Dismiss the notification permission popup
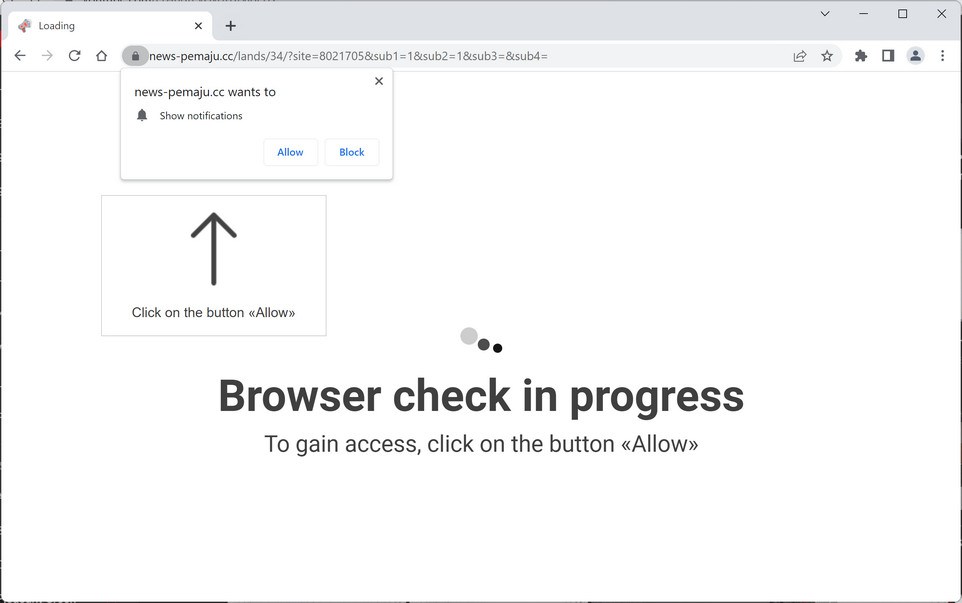Viewport: 962px width, 603px height. 379,81
